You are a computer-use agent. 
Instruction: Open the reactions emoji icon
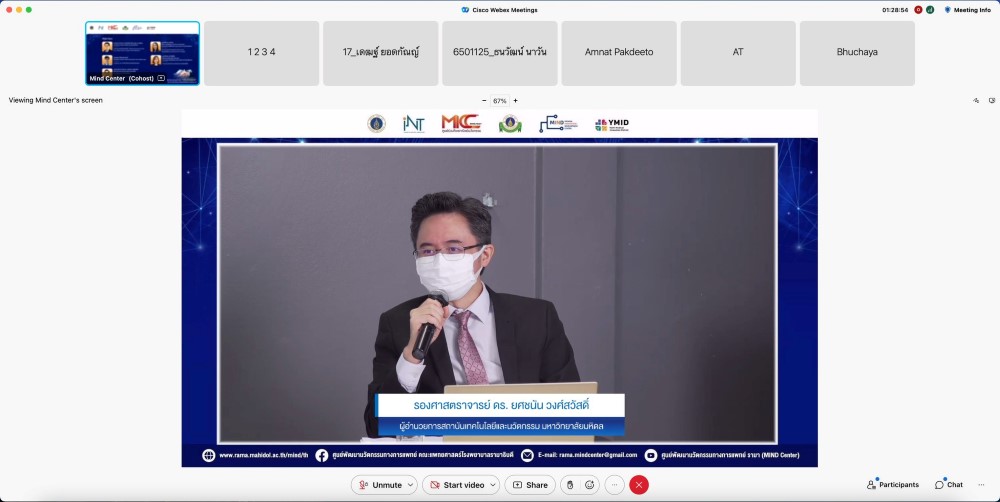(x=591, y=485)
